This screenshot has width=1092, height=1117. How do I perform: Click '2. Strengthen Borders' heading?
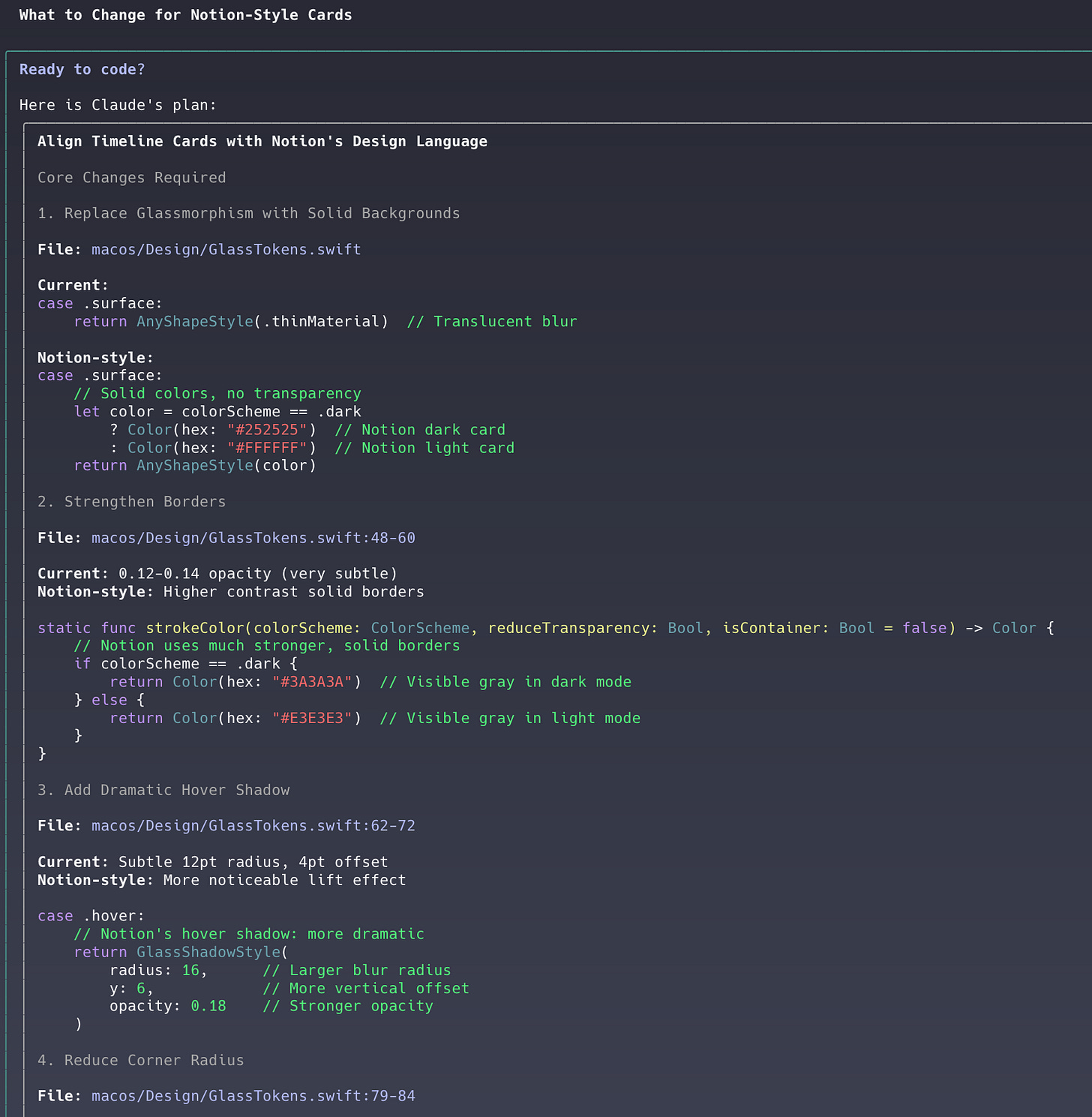point(131,501)
